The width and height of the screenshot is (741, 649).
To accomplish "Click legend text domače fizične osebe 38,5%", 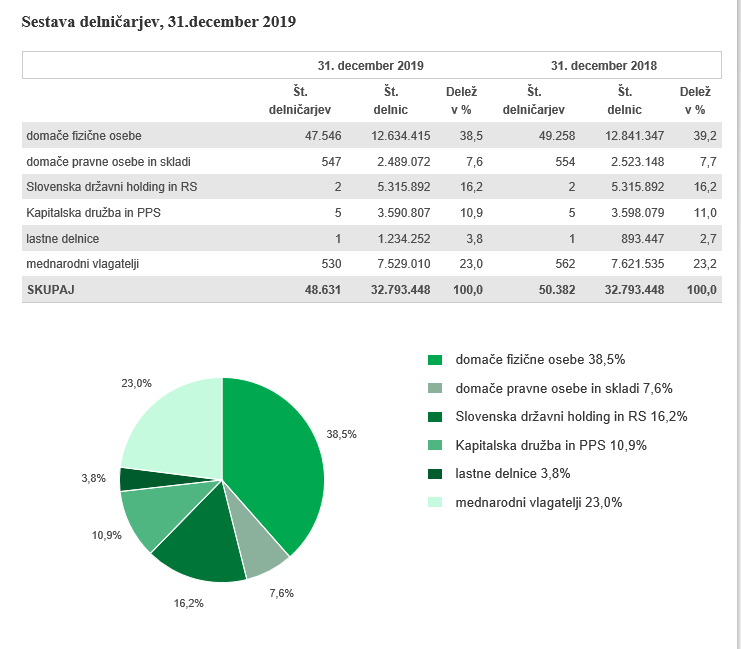I will 540,360.
